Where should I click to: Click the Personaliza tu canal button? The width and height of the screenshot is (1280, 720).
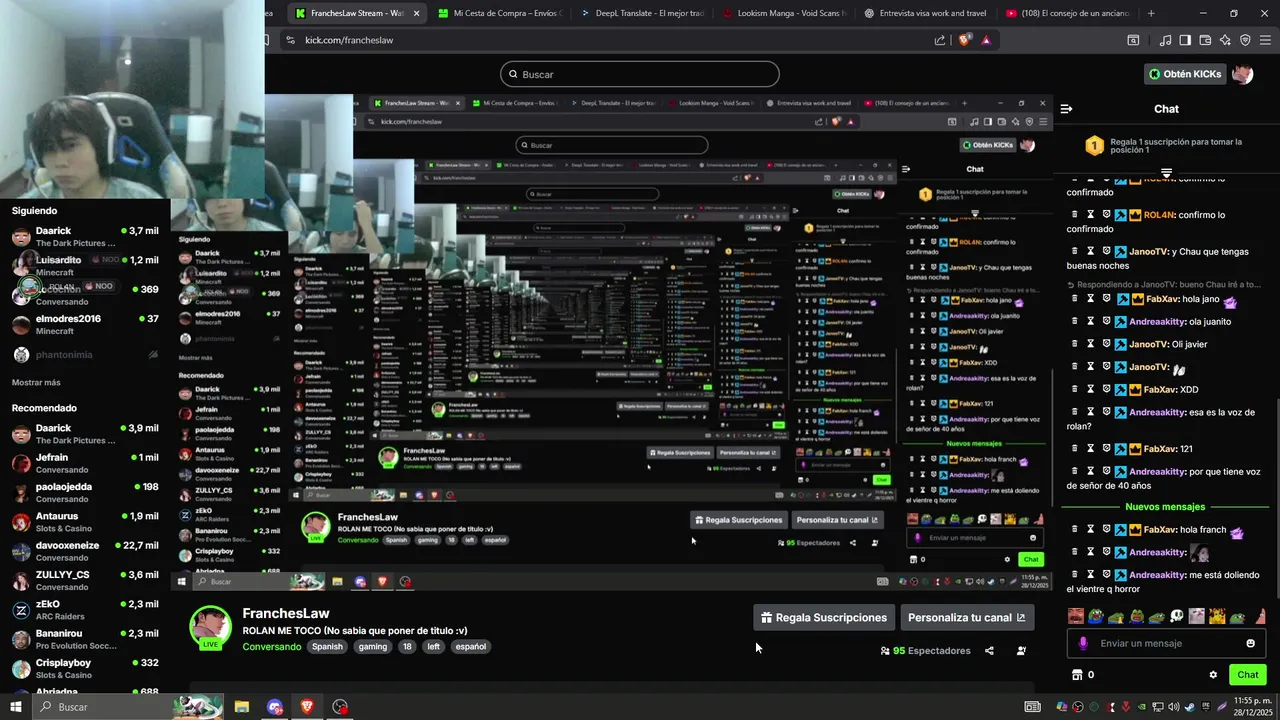tap(967, 618)
